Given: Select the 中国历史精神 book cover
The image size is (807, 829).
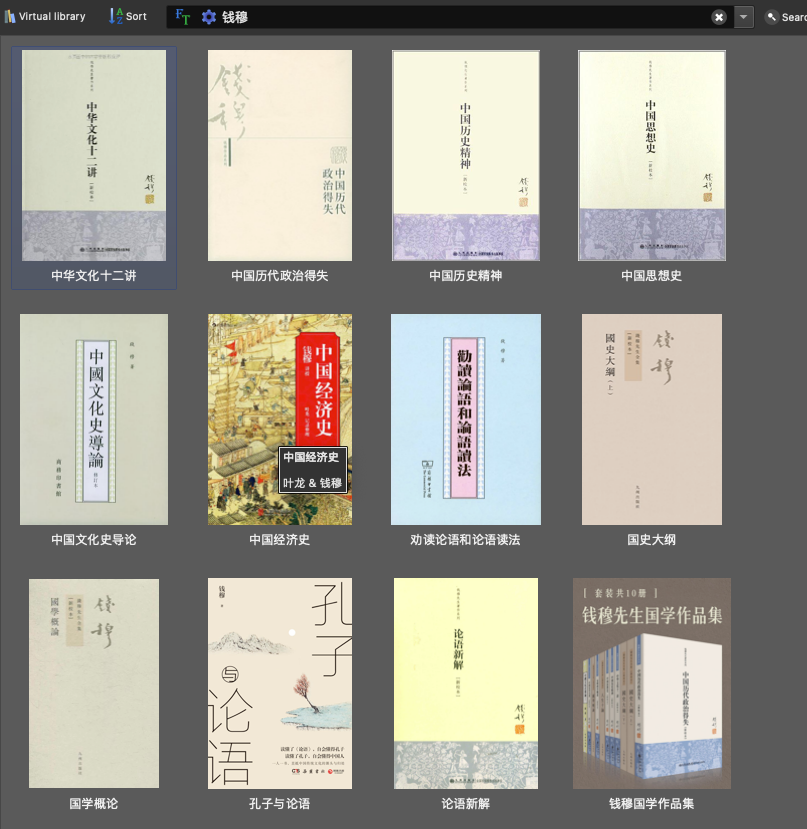Looking at the screenshot, I should click(466, 155).
